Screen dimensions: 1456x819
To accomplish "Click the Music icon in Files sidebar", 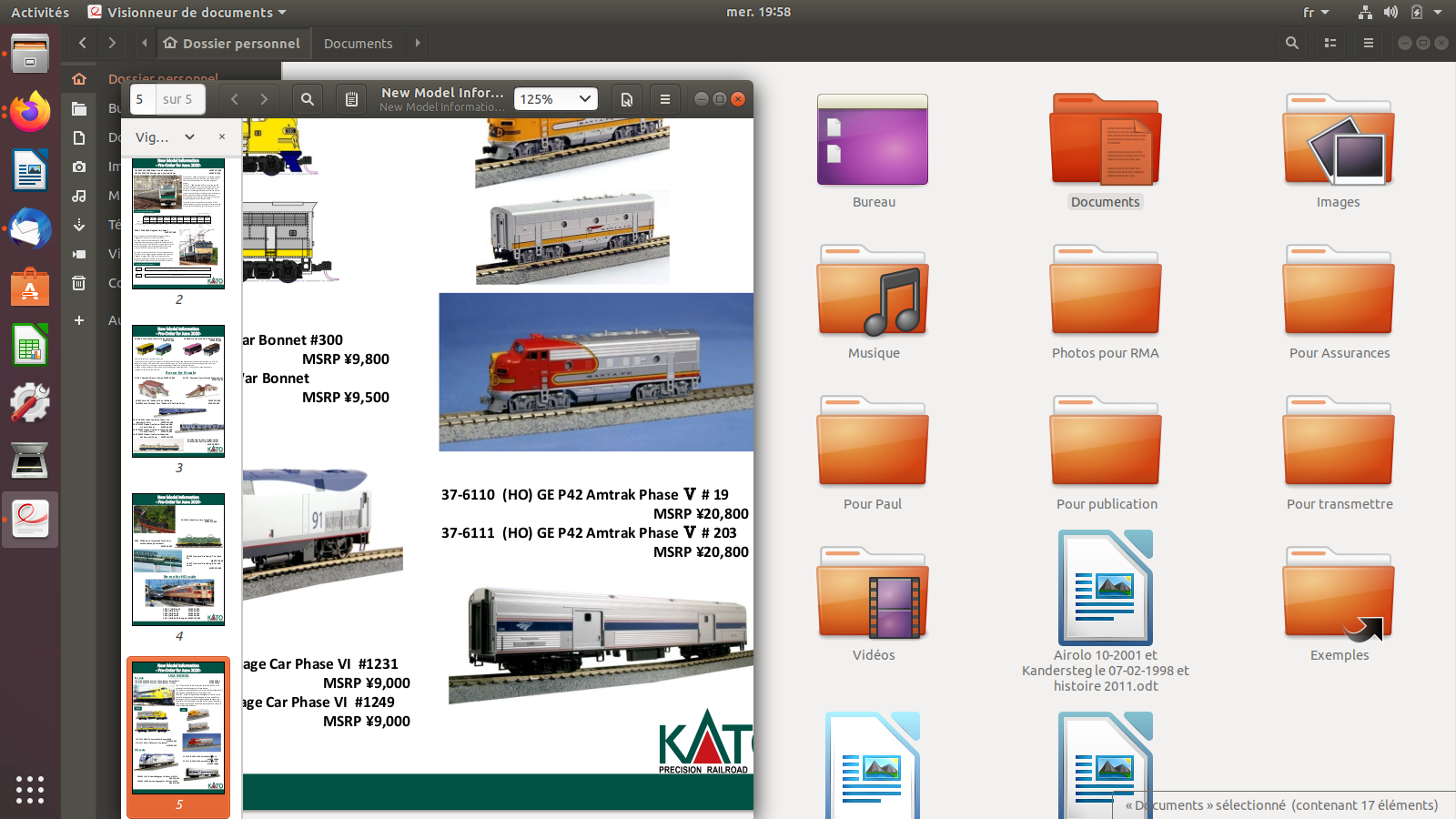I will (79, 196).
